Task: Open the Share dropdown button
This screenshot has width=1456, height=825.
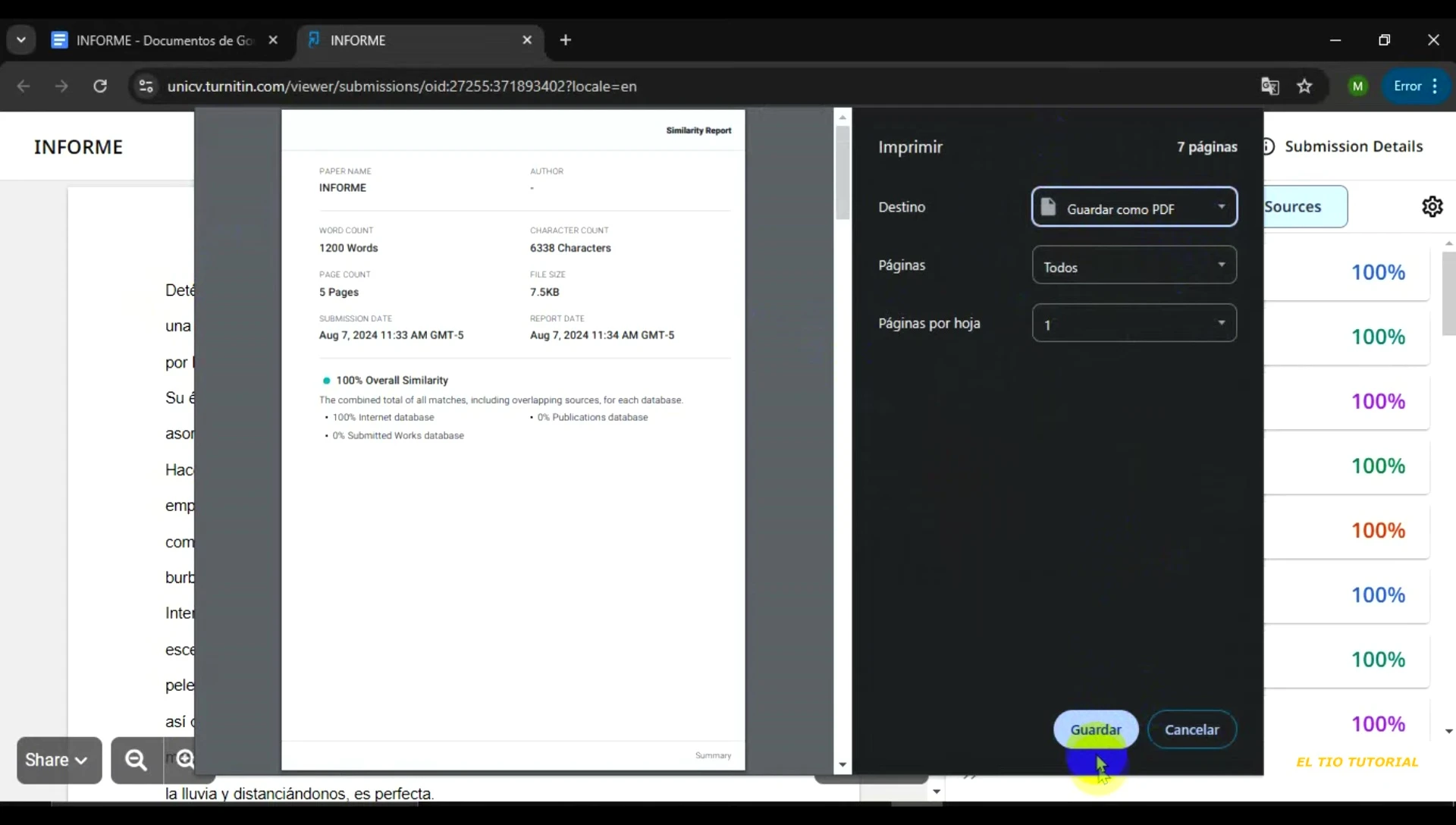Action: click(x=59, y=760)
